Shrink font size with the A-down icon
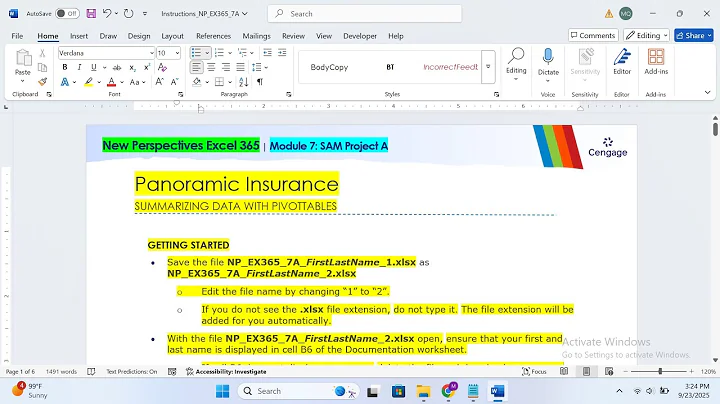The height and width of the screenshot is (404, 720). click(x=174, y=82)
